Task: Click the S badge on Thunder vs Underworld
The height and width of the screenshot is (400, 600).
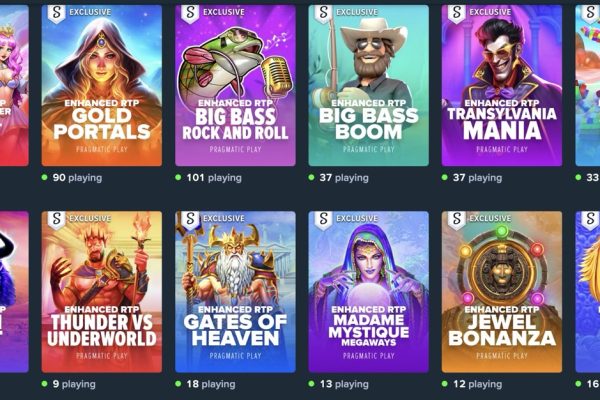Action: click(57, 220)
